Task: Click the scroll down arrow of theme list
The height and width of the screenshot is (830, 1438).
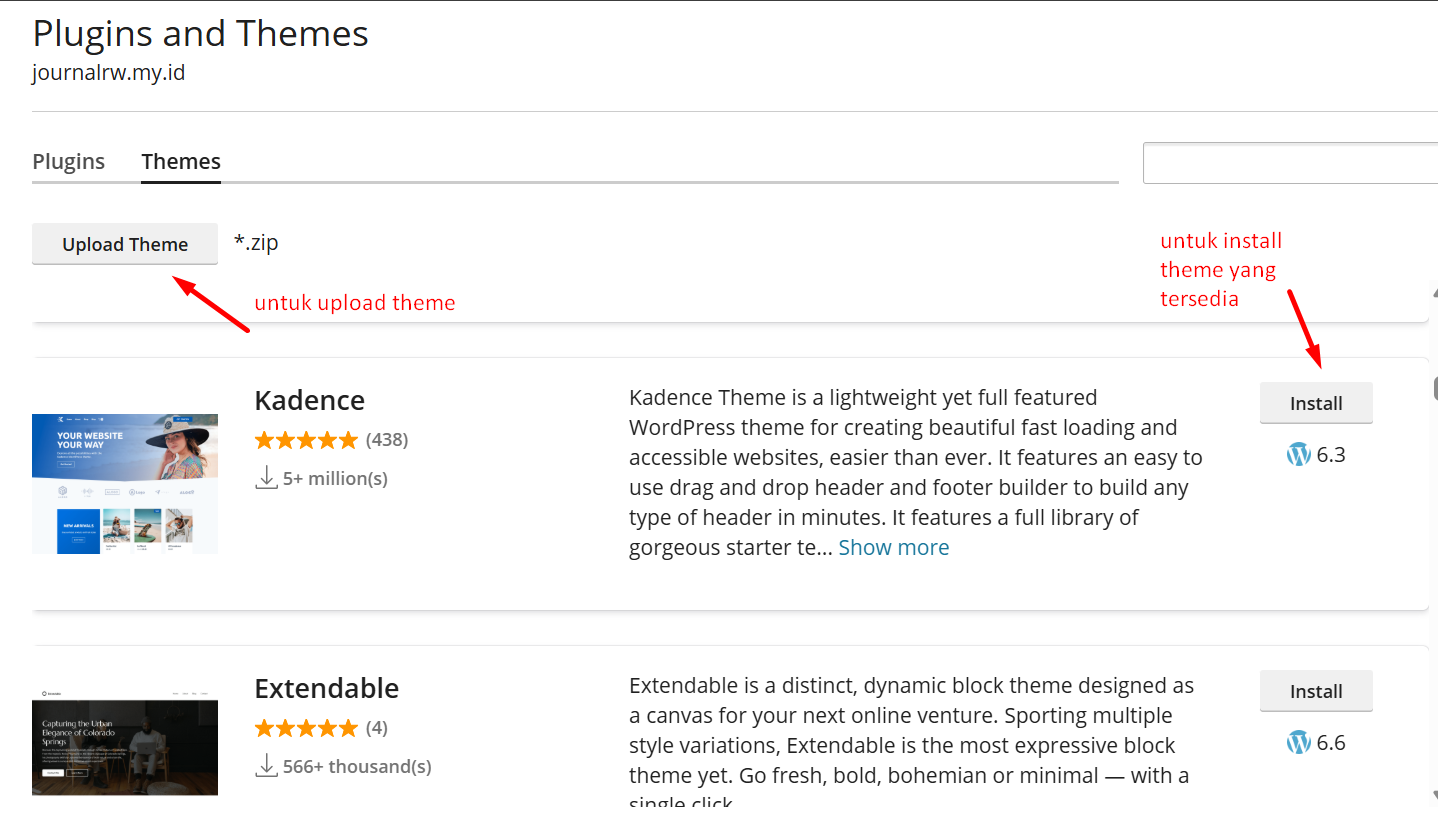Action: pos(1432,796)
